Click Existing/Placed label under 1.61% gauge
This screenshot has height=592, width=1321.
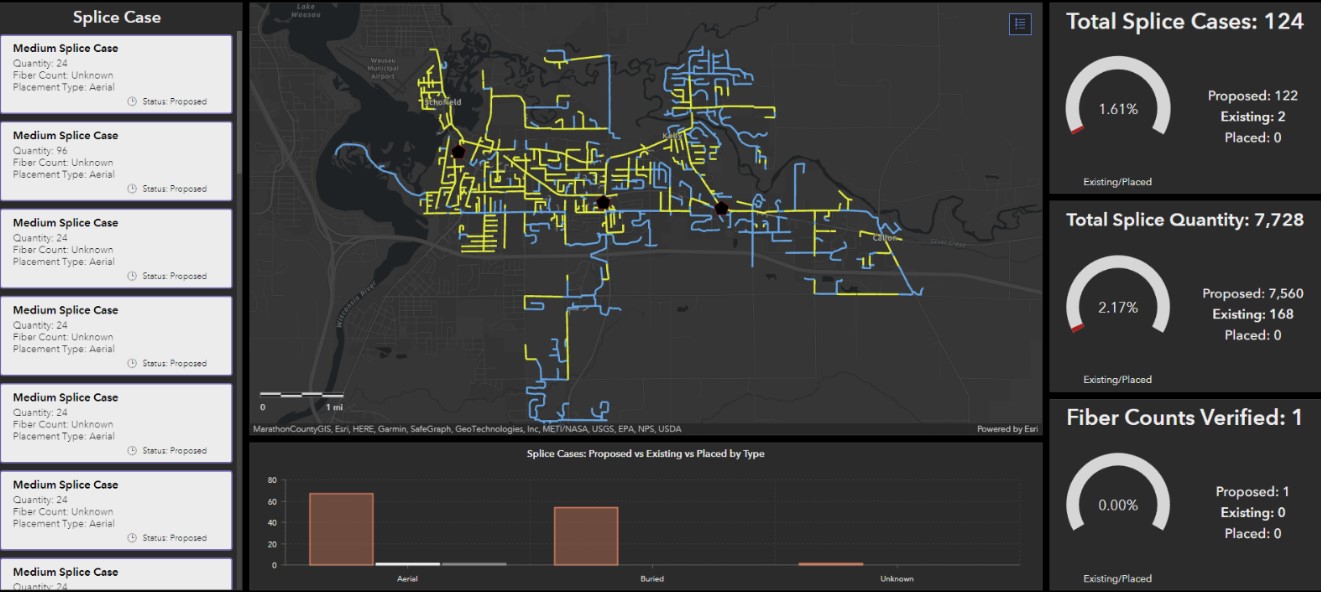pyautogui.click(x=1118, y=182)
